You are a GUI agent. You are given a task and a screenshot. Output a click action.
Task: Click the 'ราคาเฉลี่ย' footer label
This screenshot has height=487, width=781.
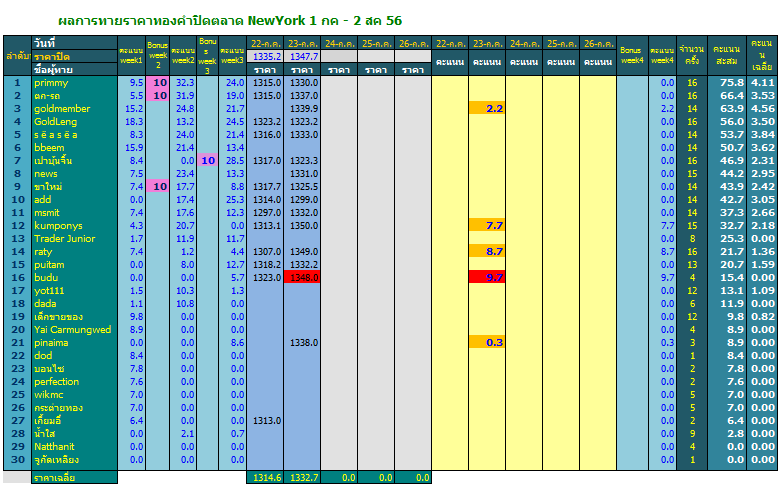[74, 478]
